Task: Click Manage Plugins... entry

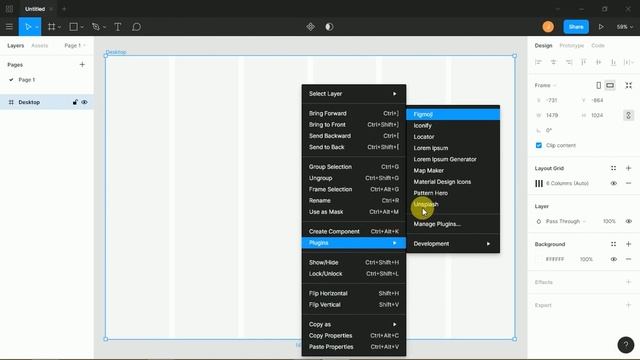Action: point(453,224)
